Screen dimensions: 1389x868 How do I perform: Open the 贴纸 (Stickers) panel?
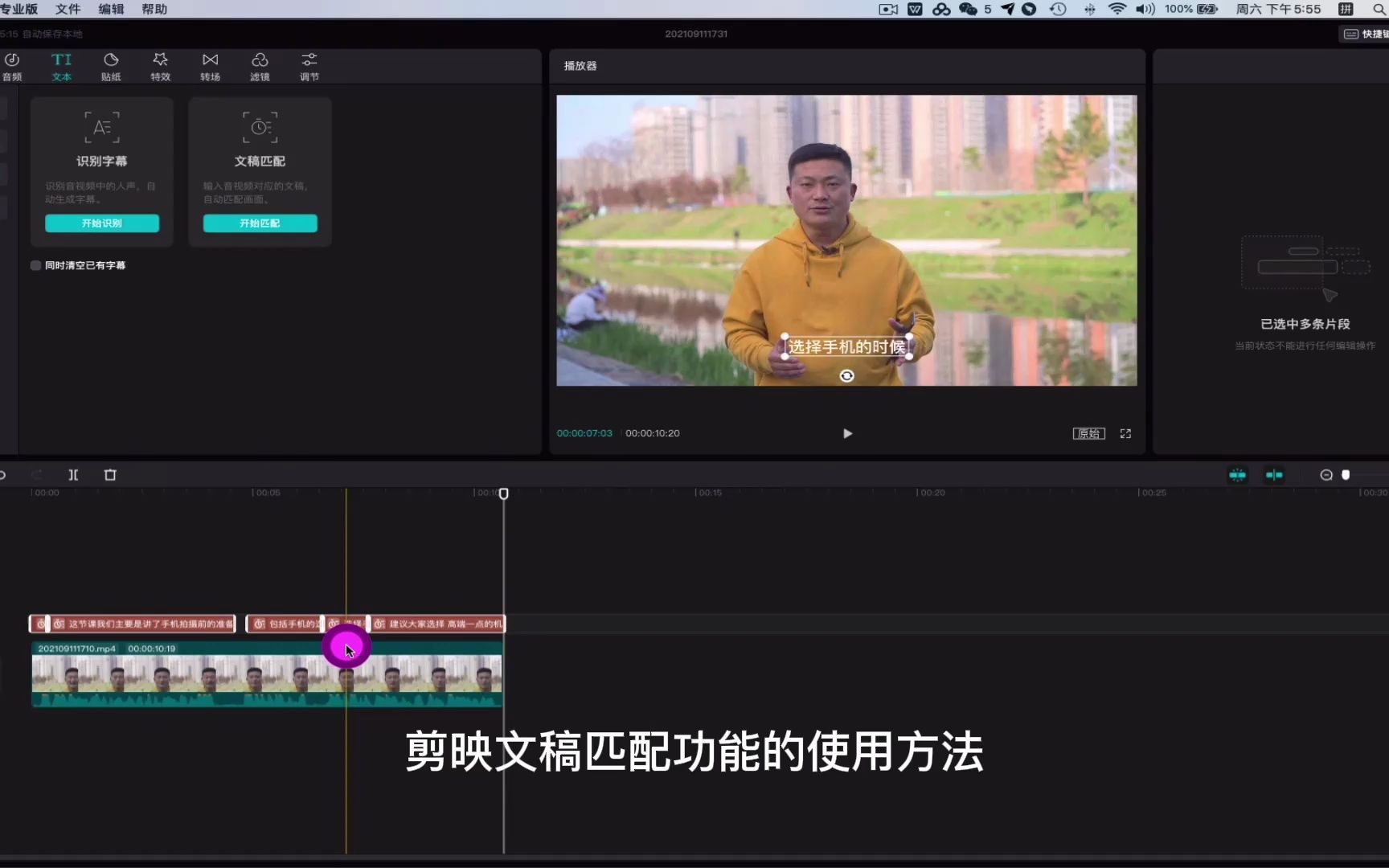click(x=110, y=66)
